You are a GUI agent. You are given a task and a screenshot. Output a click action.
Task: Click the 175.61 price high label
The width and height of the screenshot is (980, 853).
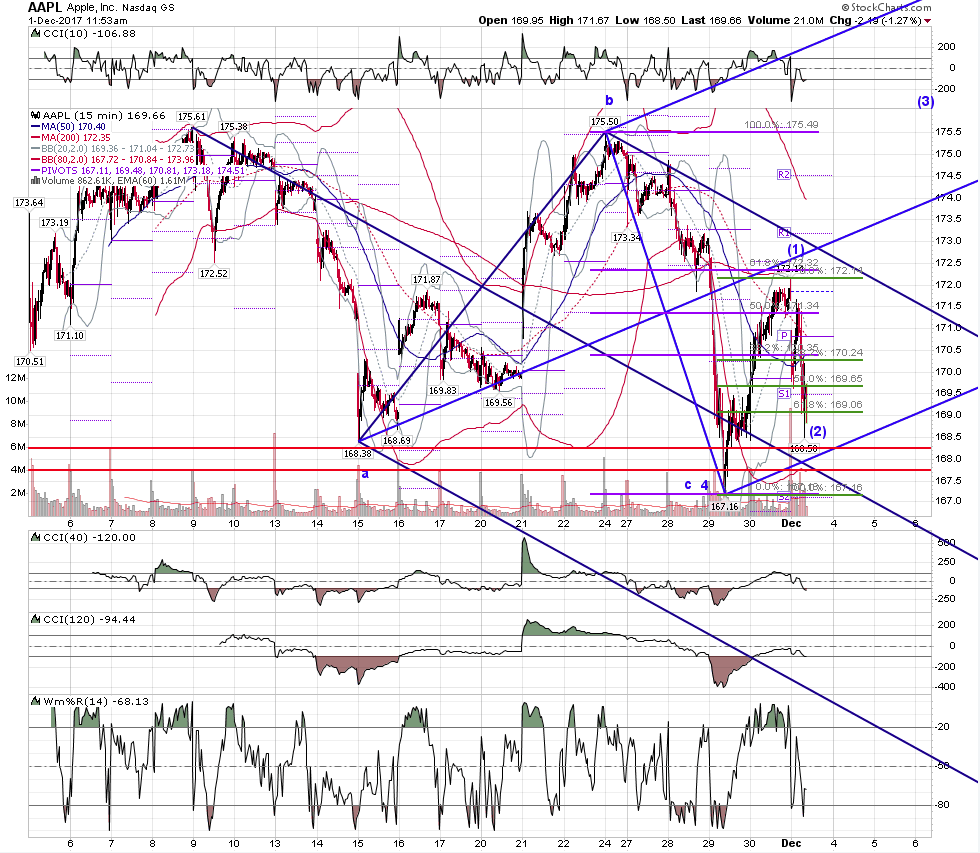[191, 117]
